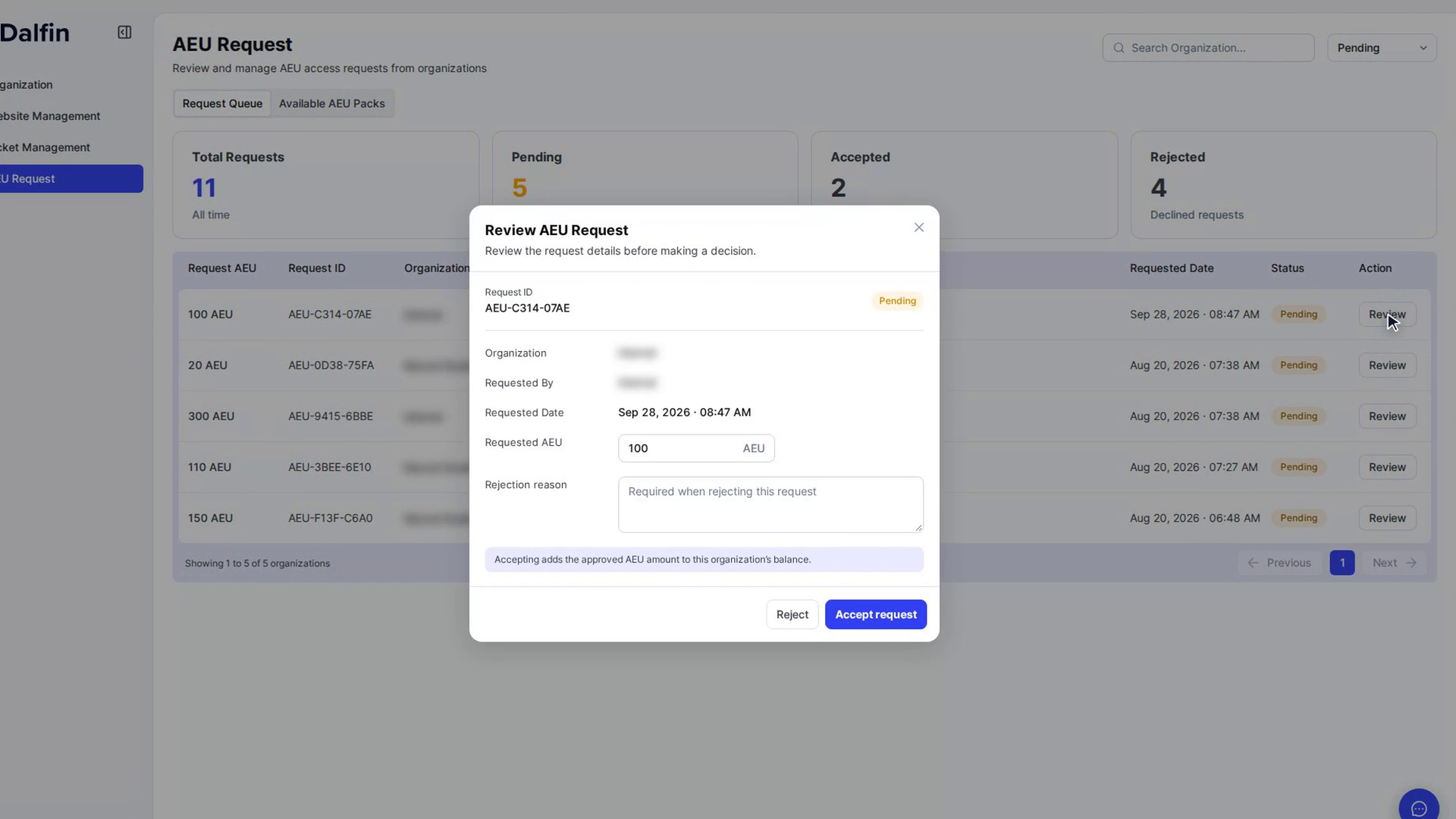Go to the Next page
1456x819 pixels.
coord(1394,563)
